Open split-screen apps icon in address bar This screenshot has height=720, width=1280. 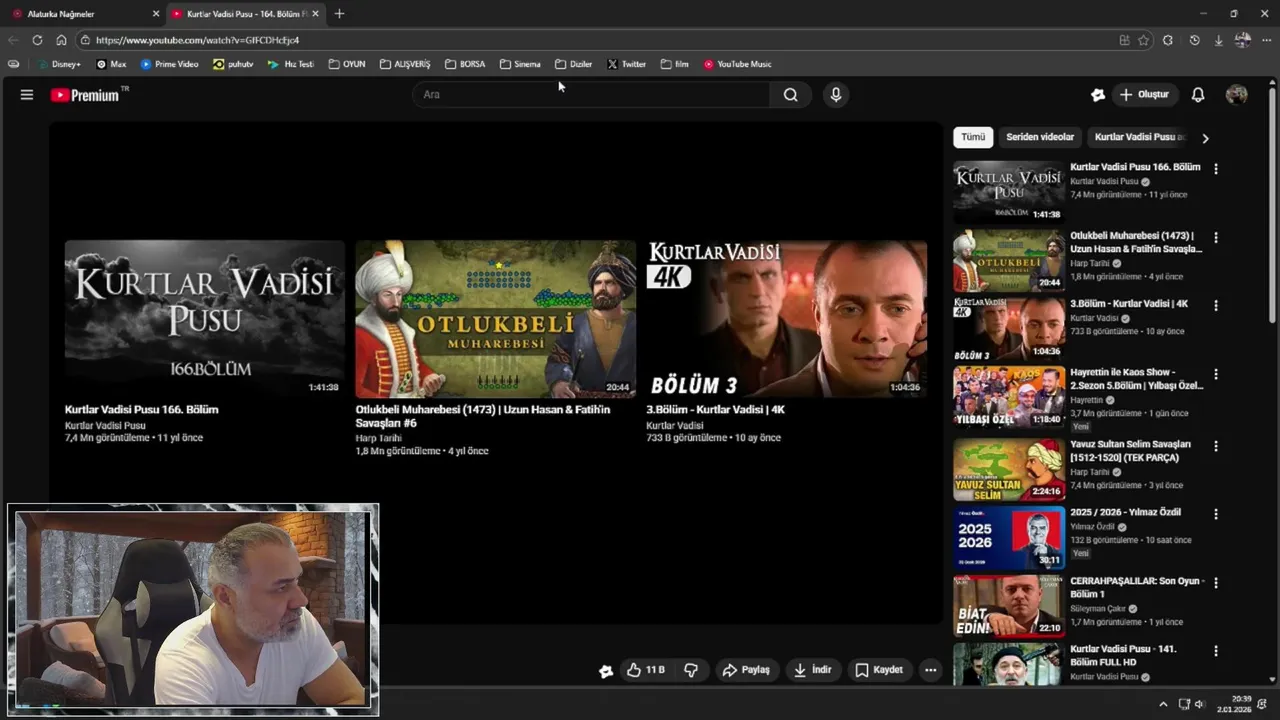pyautogui.click(x=1124, y=40)
